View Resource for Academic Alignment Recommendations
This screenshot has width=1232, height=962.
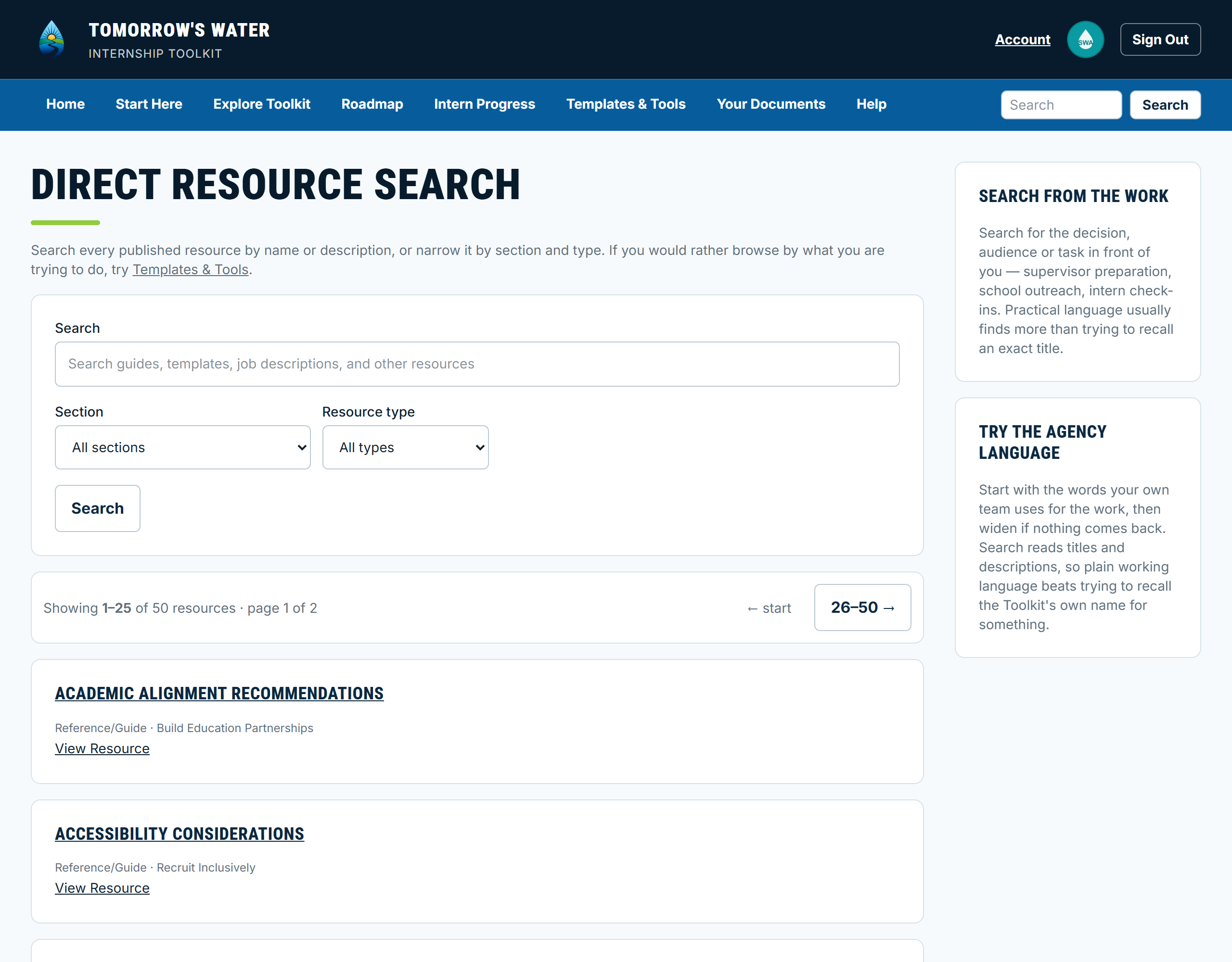click(102, 748)
